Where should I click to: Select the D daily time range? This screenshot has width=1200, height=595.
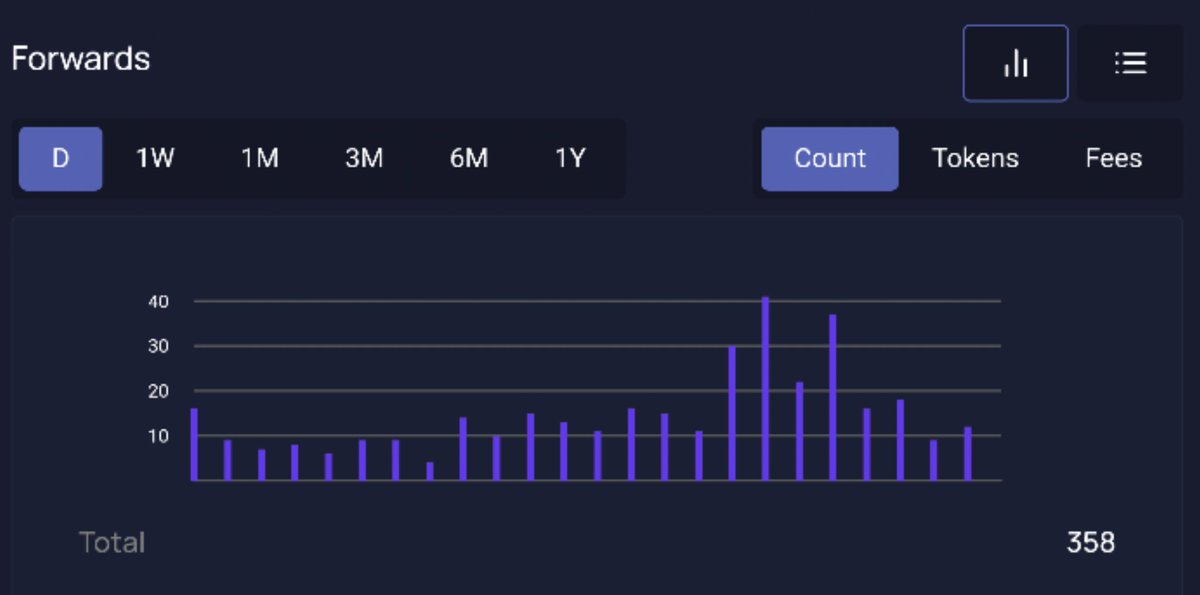coord(60,158)
